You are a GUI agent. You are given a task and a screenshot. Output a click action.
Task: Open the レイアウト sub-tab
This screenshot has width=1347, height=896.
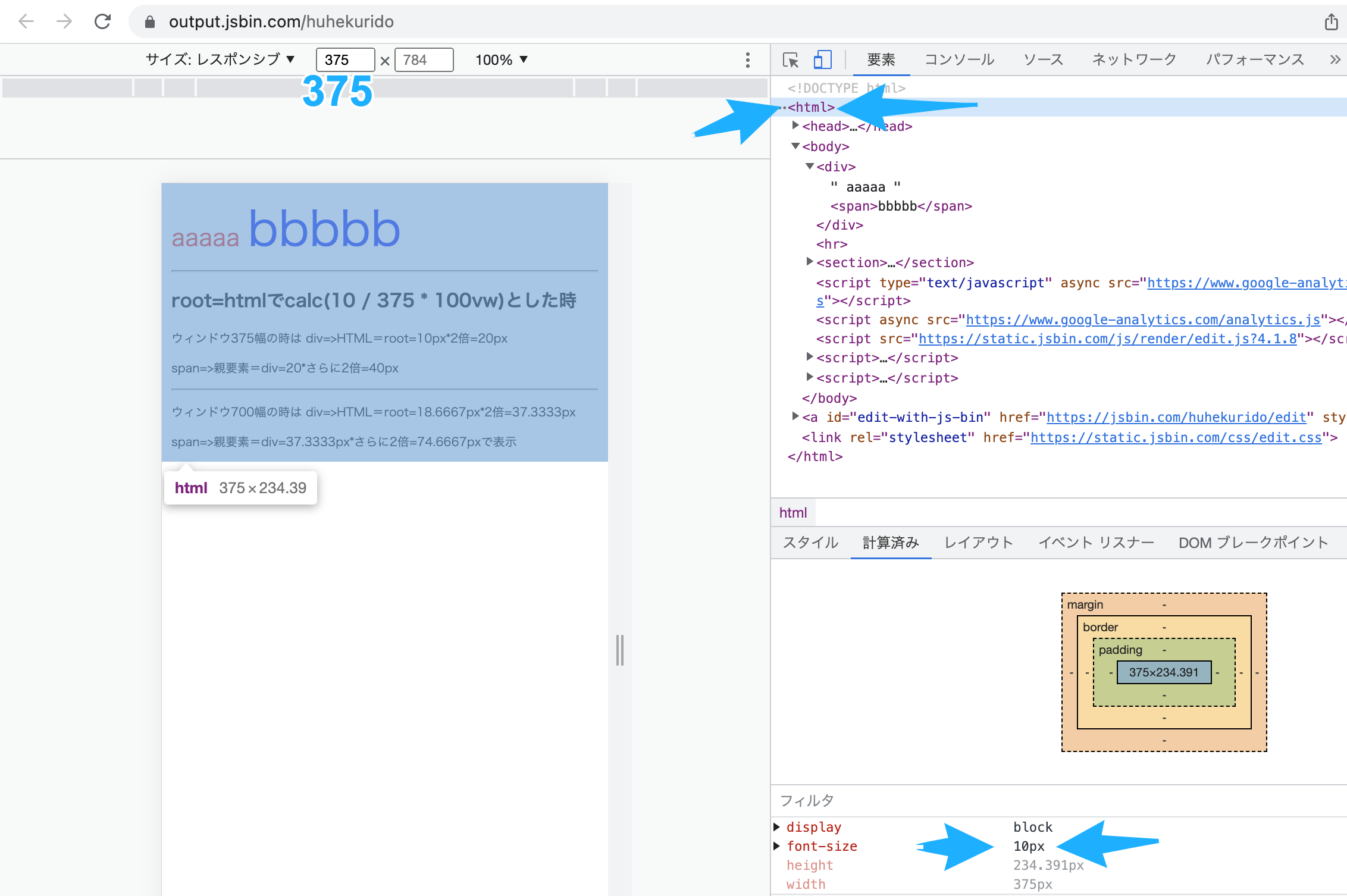point(979,543)
